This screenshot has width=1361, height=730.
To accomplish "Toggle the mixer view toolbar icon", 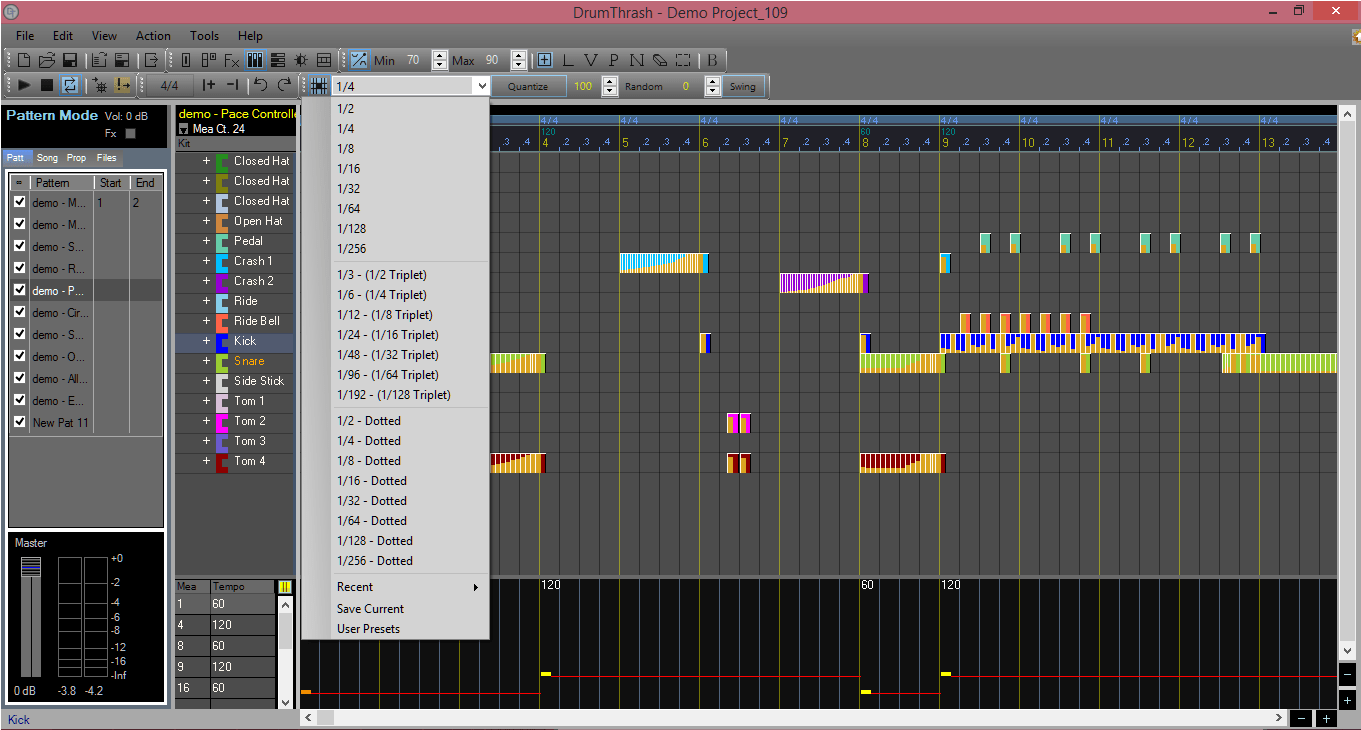I will 255,60.
